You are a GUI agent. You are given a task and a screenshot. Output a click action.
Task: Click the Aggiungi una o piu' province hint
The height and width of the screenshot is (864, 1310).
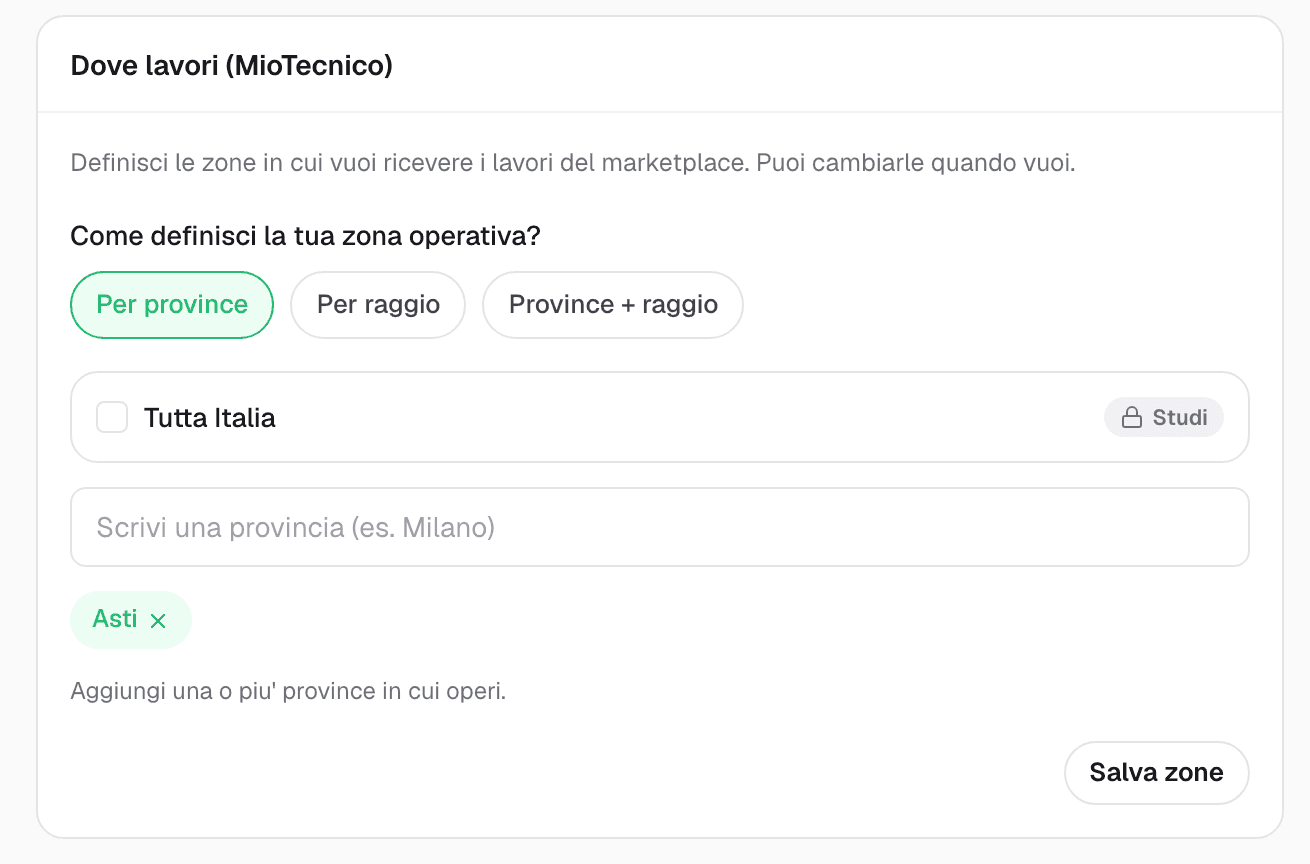click(288, 691)
